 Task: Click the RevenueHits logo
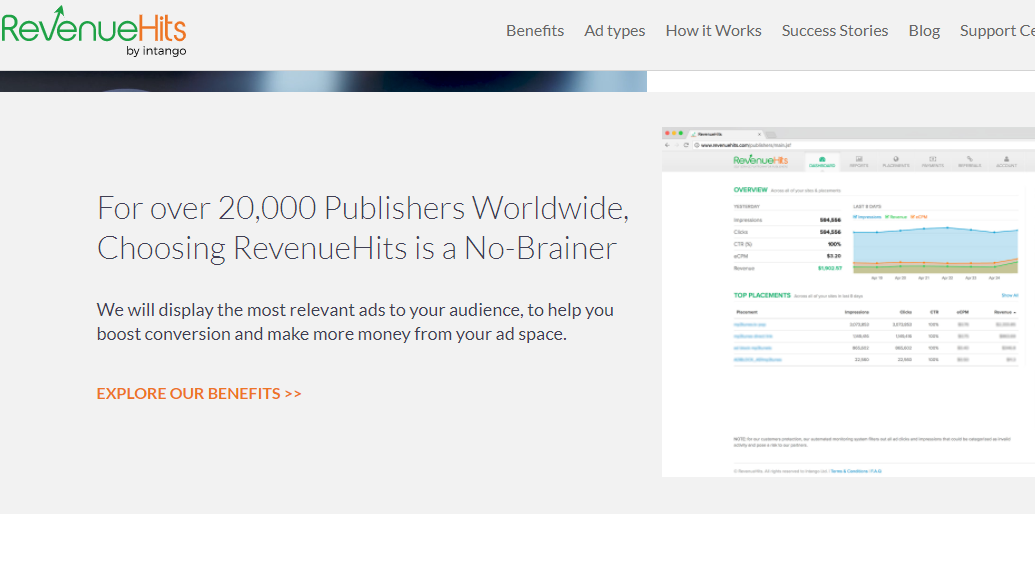(93, 31)
